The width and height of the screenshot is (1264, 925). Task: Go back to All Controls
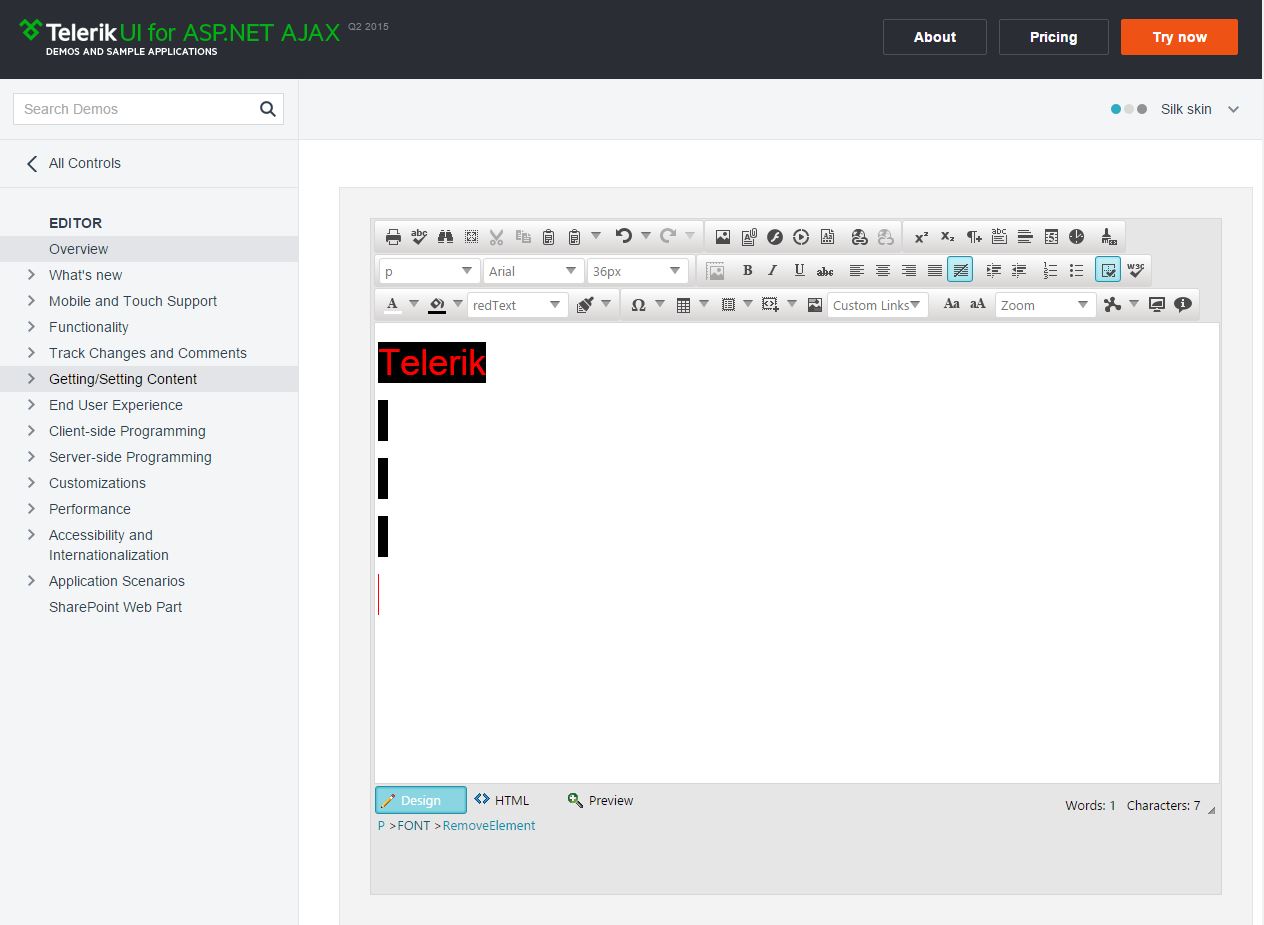pyautogui.click(x=74, y=163)
